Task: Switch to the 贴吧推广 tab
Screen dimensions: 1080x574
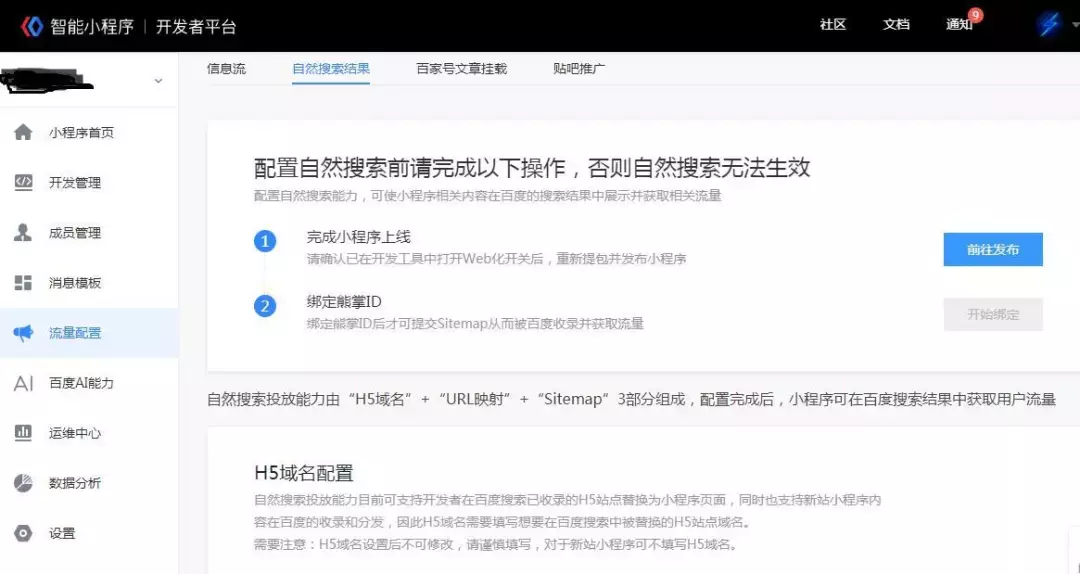Action: pyautogui.click(x=579, y=69)
